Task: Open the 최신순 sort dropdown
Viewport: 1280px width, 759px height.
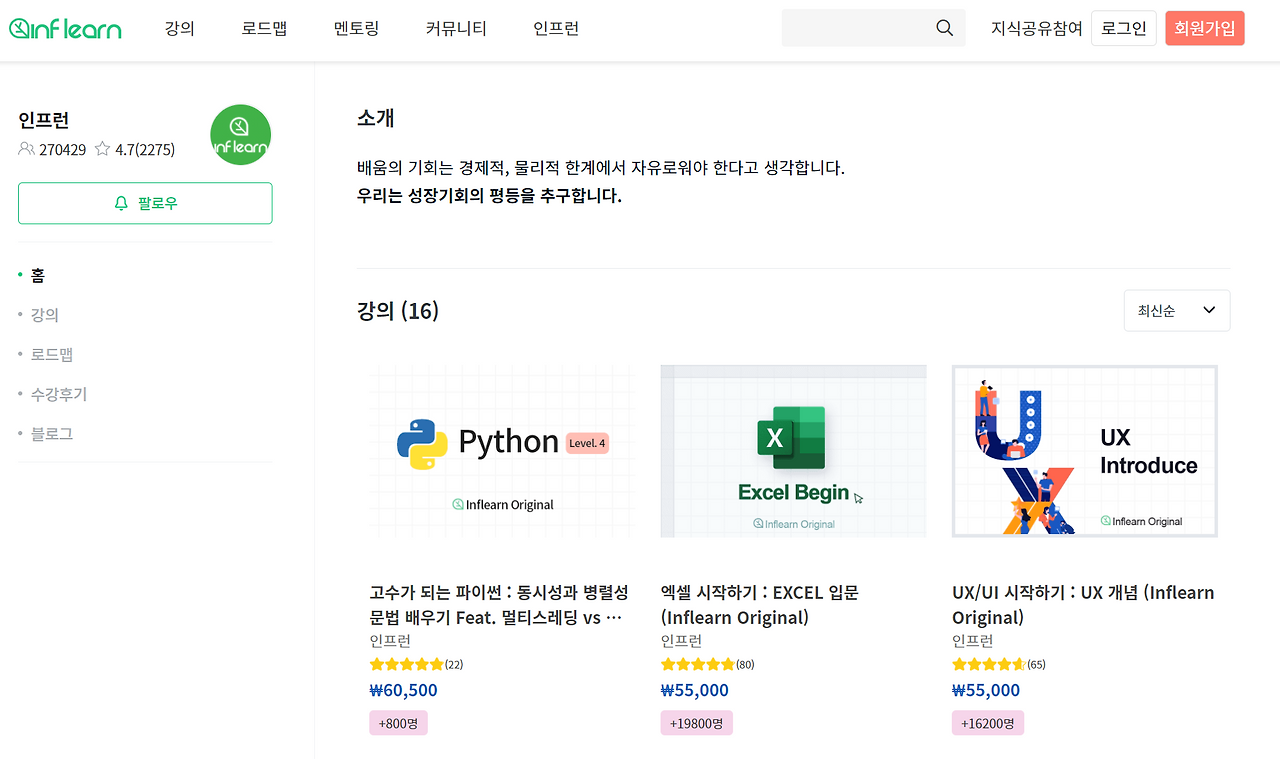Action: point(1160,310)
